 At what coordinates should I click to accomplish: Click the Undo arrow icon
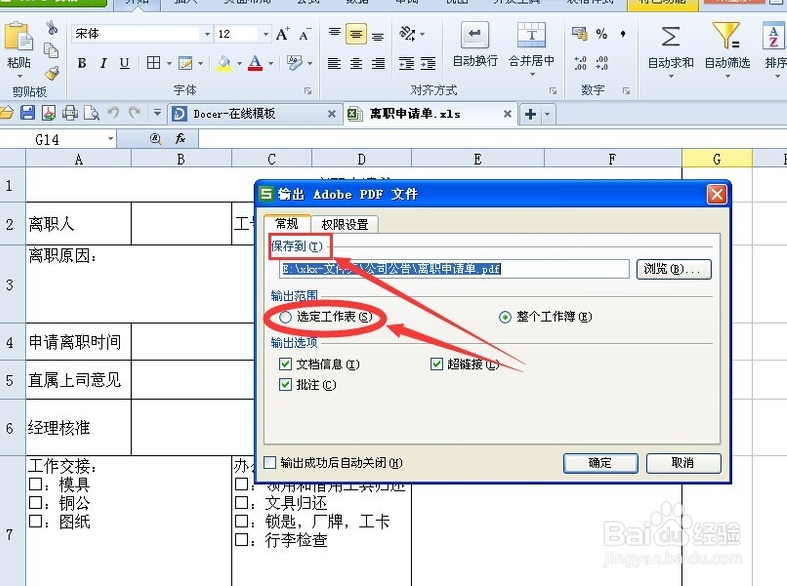[113, 113]
